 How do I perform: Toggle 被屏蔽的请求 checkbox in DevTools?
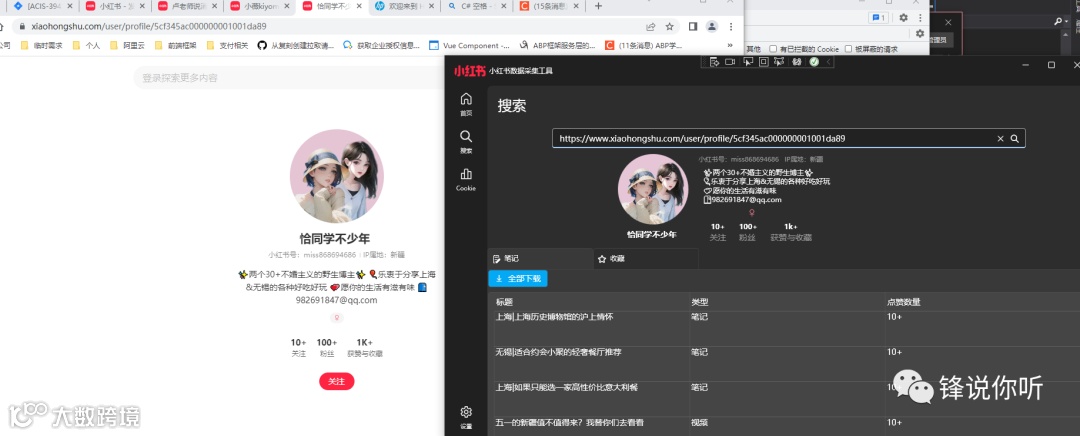(x=849, y=50)
